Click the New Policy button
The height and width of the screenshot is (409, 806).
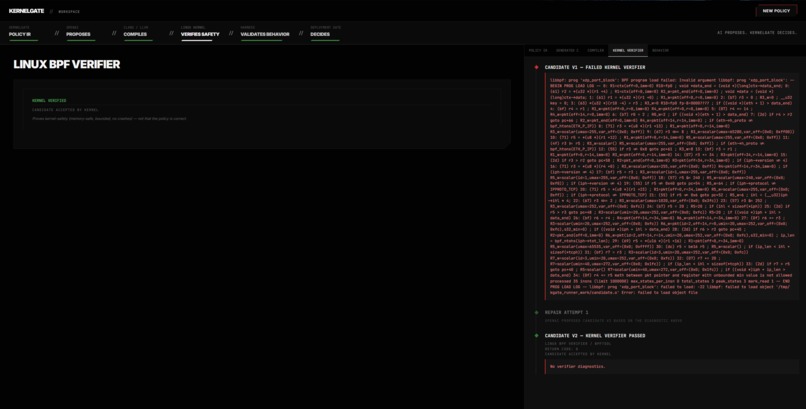click(x=776, y=11)
